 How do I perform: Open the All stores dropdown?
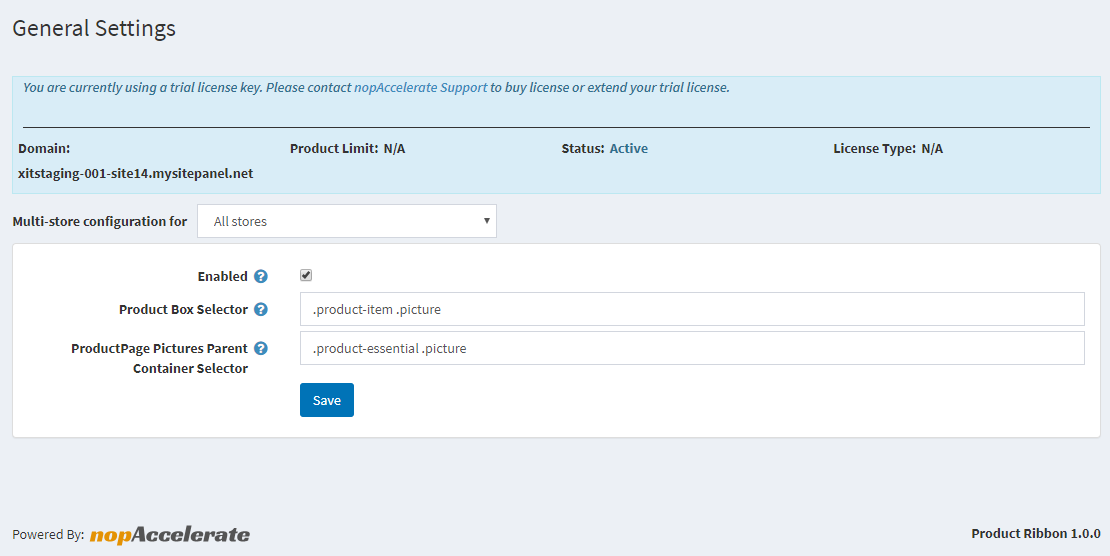[346, 221]
